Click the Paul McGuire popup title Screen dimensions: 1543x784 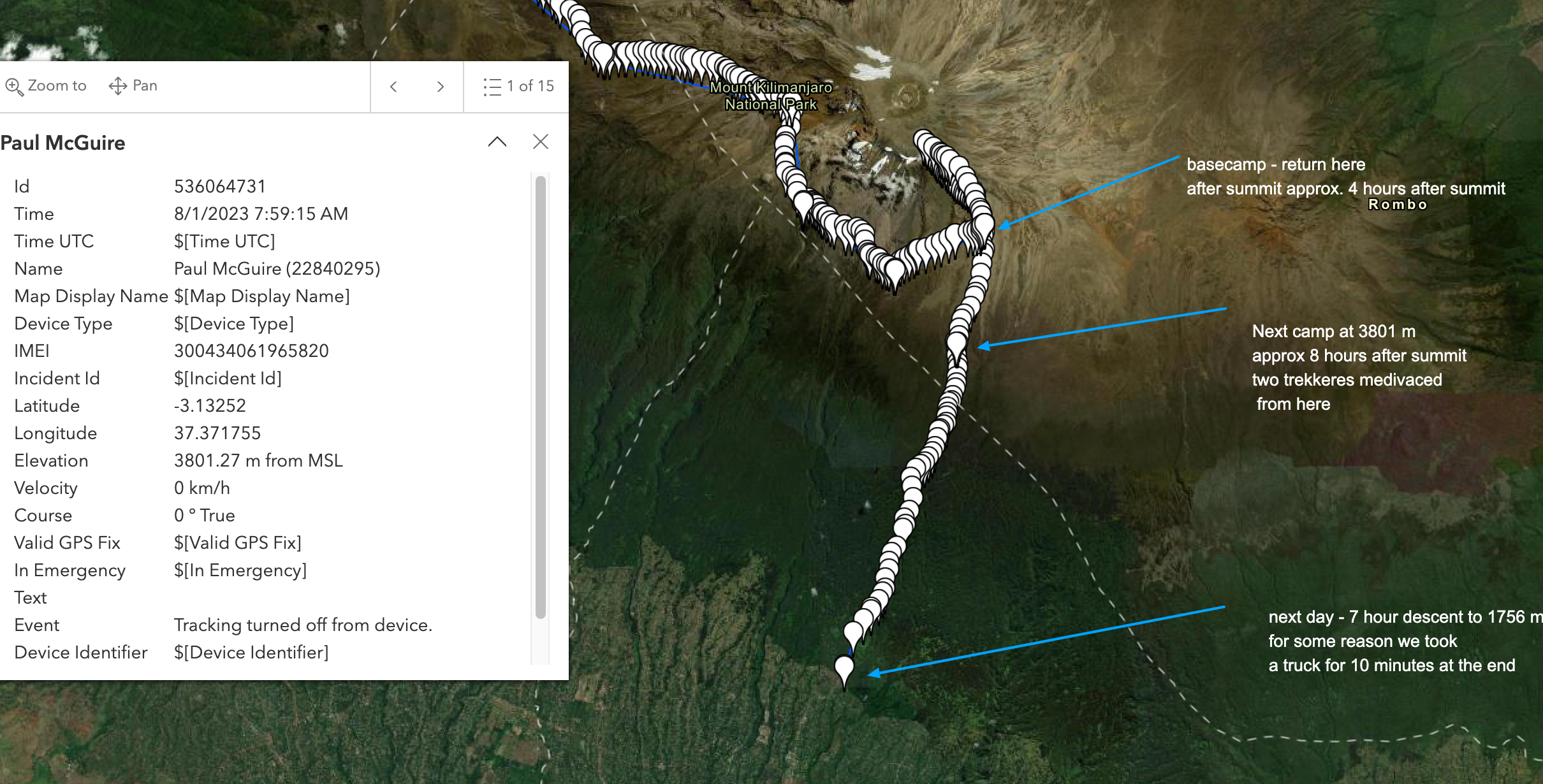coord(63,143)
